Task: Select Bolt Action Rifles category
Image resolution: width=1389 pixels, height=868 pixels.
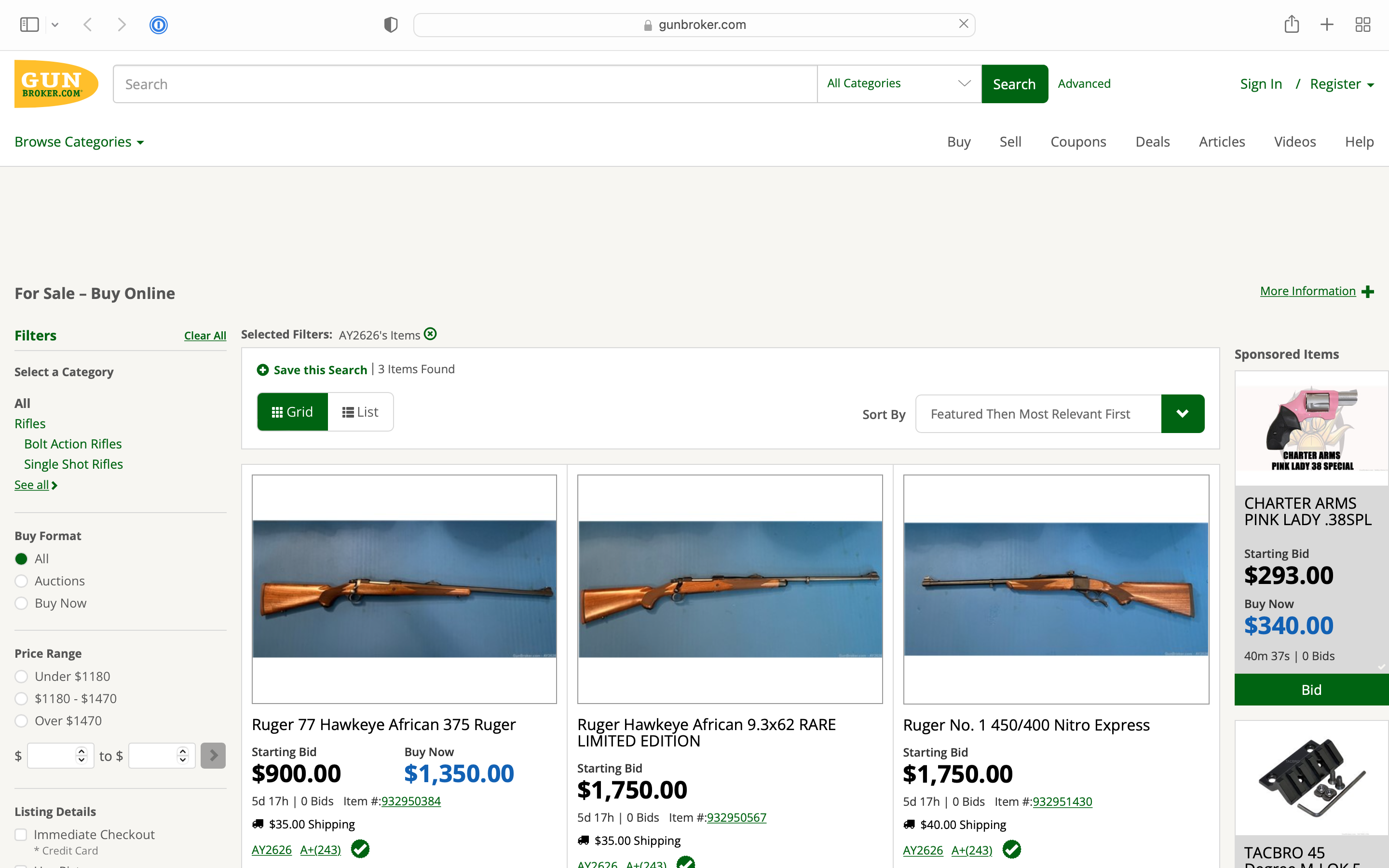Action: pyautogui.click(x=73, y=444)
